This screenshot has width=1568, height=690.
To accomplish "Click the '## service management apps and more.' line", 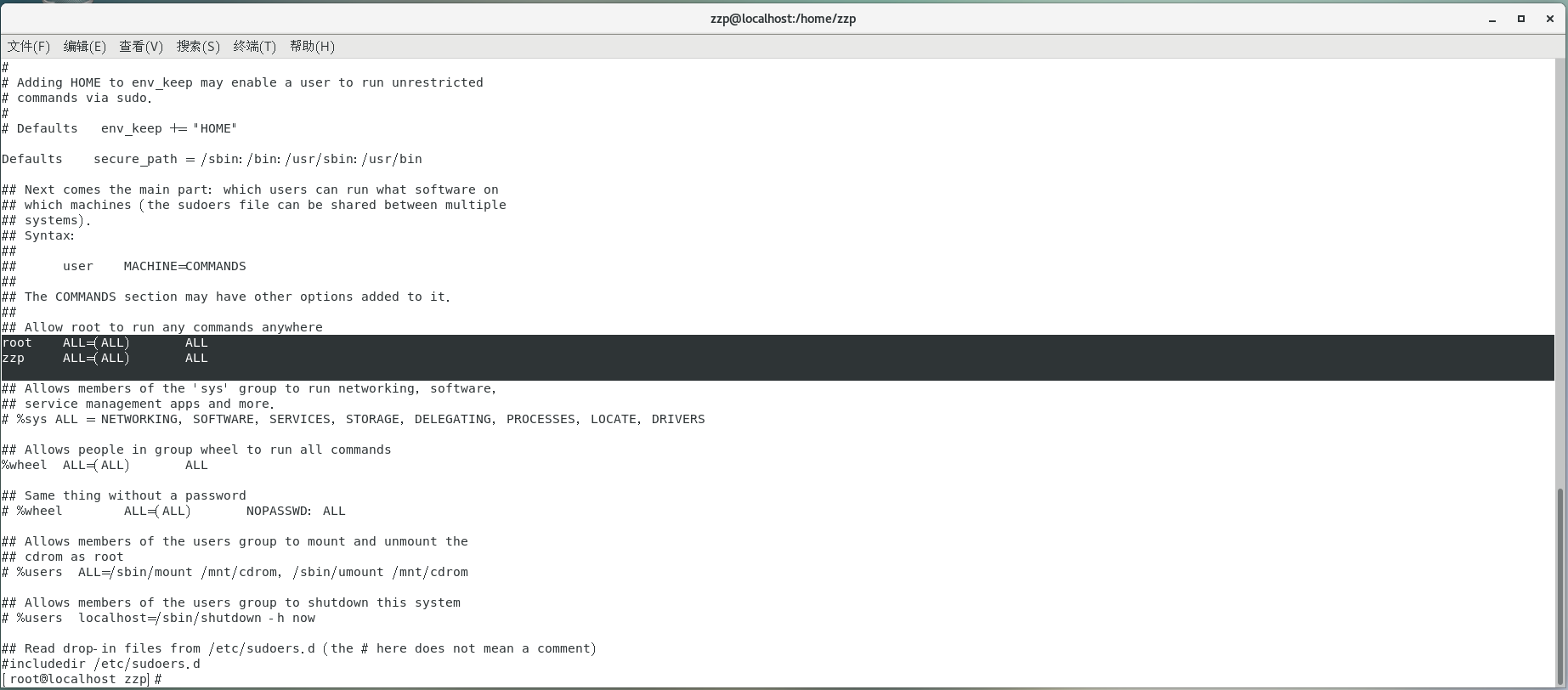I will click(x=139, y=404).
